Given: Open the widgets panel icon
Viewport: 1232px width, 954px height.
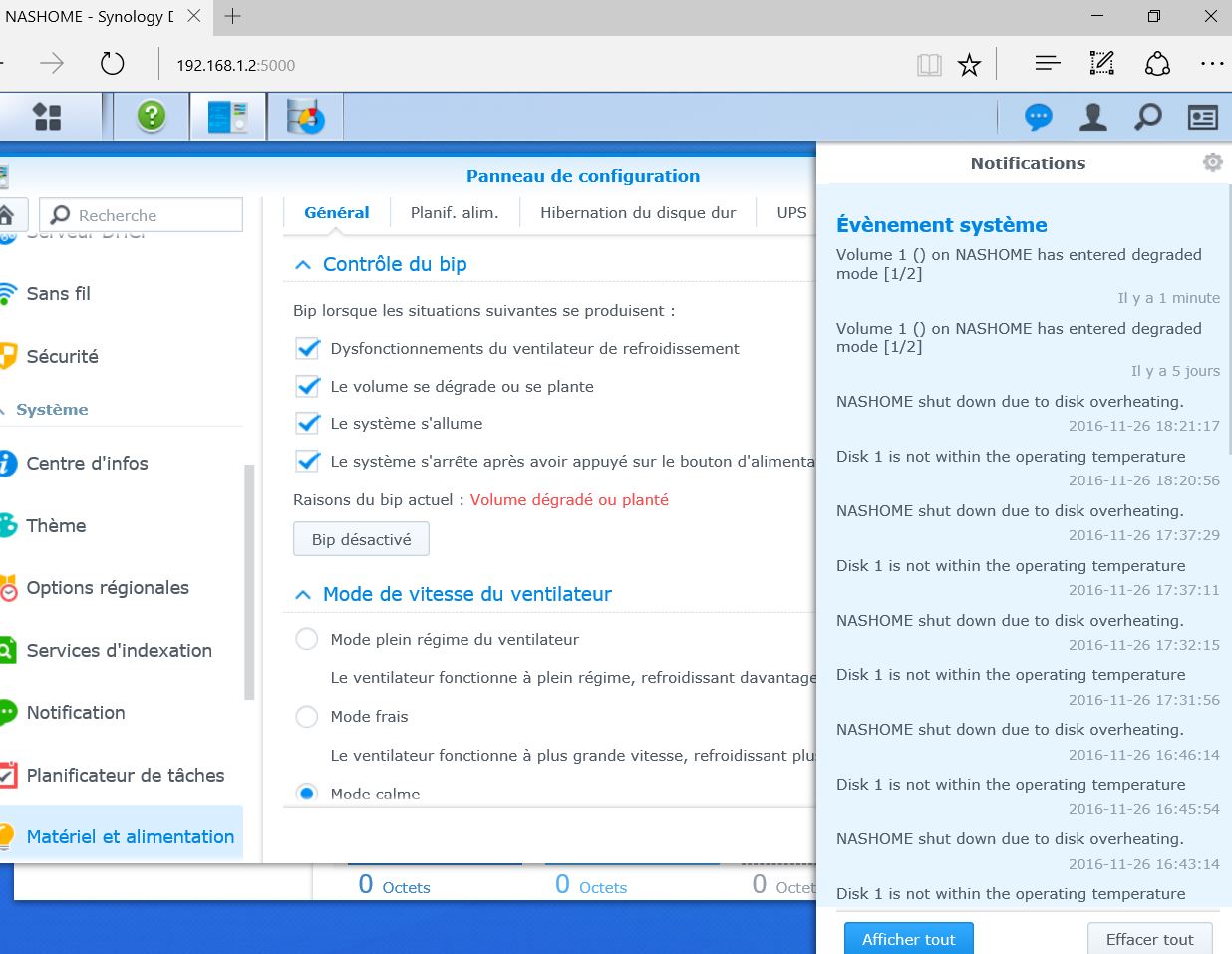Looking at the screenshot, I should 1203,117.
